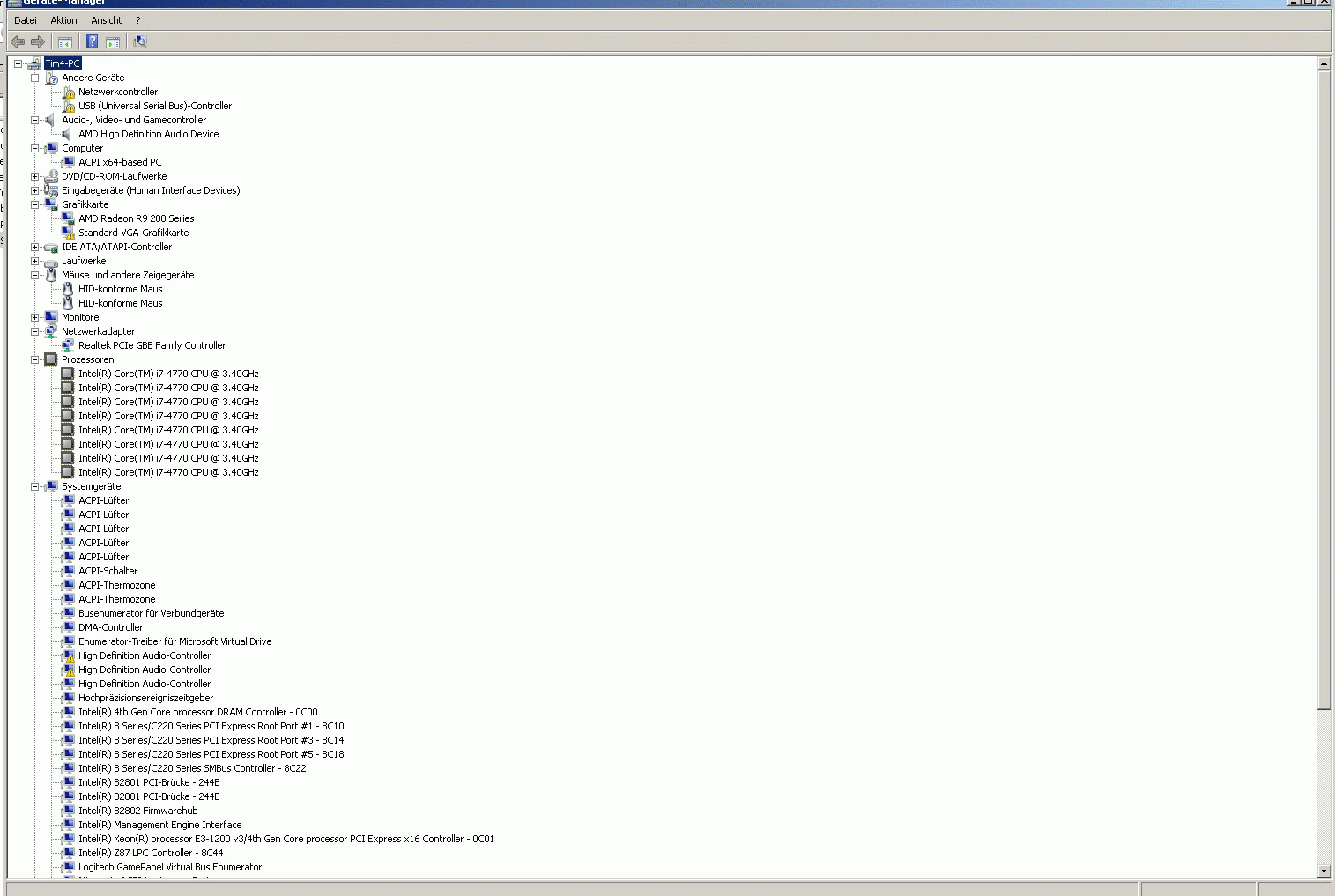Select 'PCI Express Root Port #1 - 8C10' row
The width and height of the screenshot is (1335, 896).
(x=211, y=726)
